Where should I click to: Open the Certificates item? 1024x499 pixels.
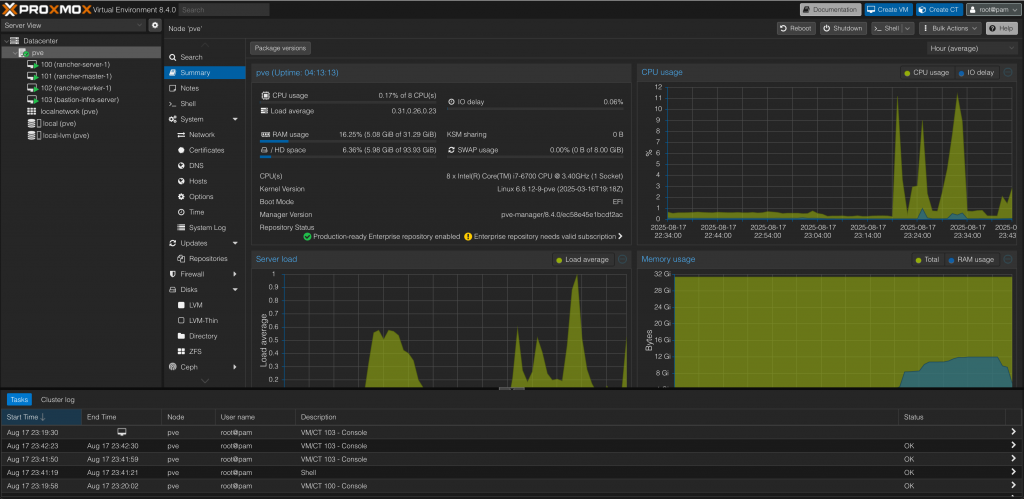coord(204,150)
